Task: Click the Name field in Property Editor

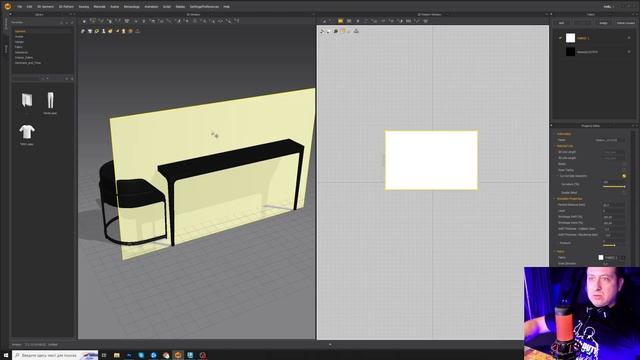Action: [609, 140]
